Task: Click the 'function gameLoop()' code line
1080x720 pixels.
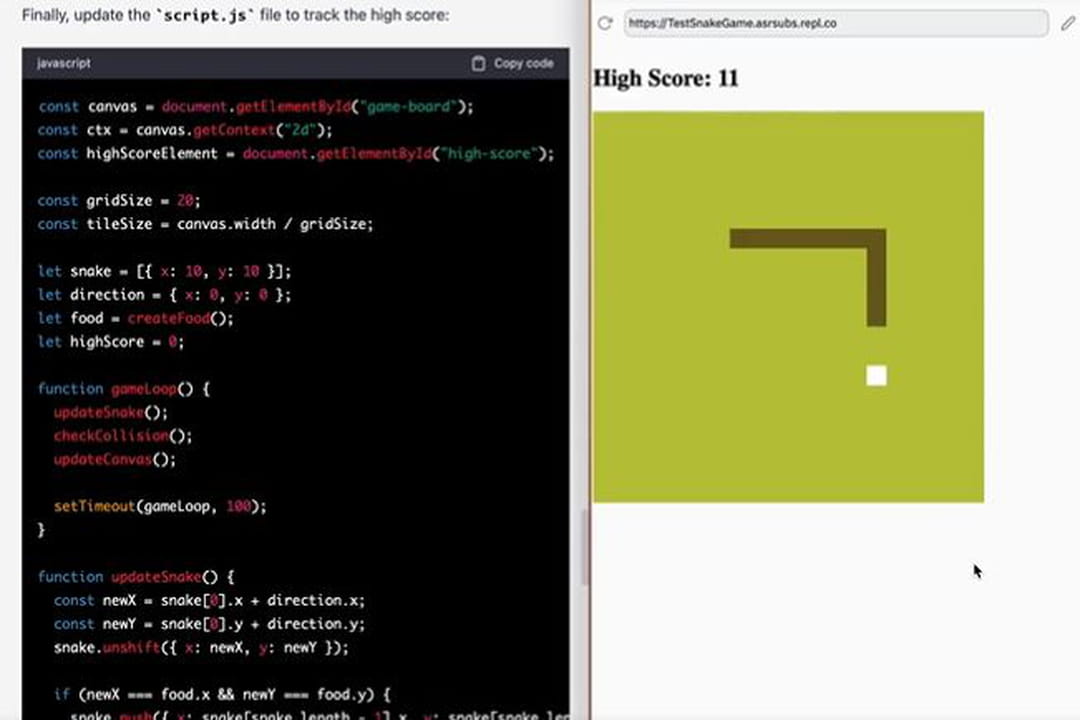Action: 124,389
